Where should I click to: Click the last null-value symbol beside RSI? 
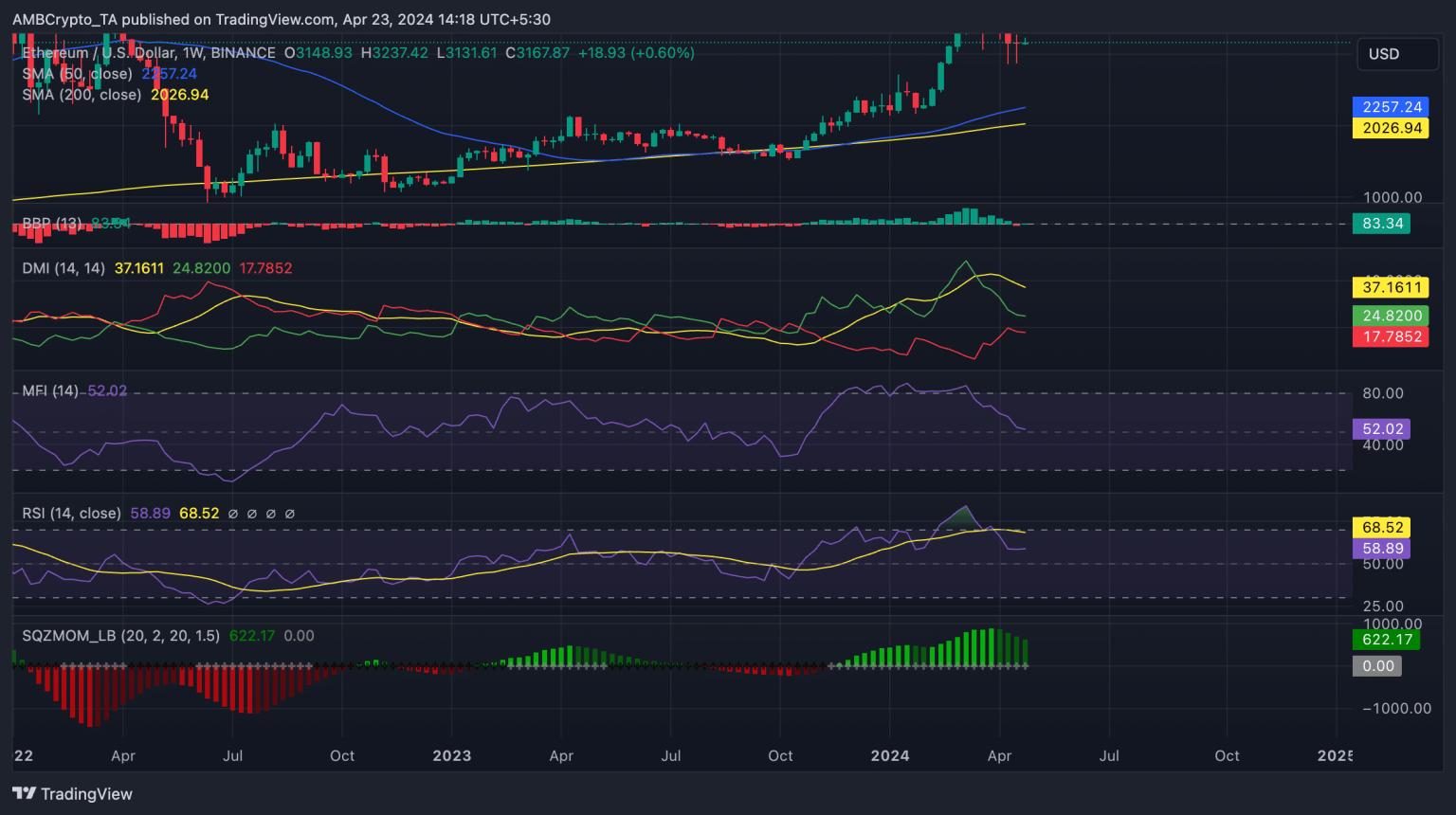tap(290, 514)
